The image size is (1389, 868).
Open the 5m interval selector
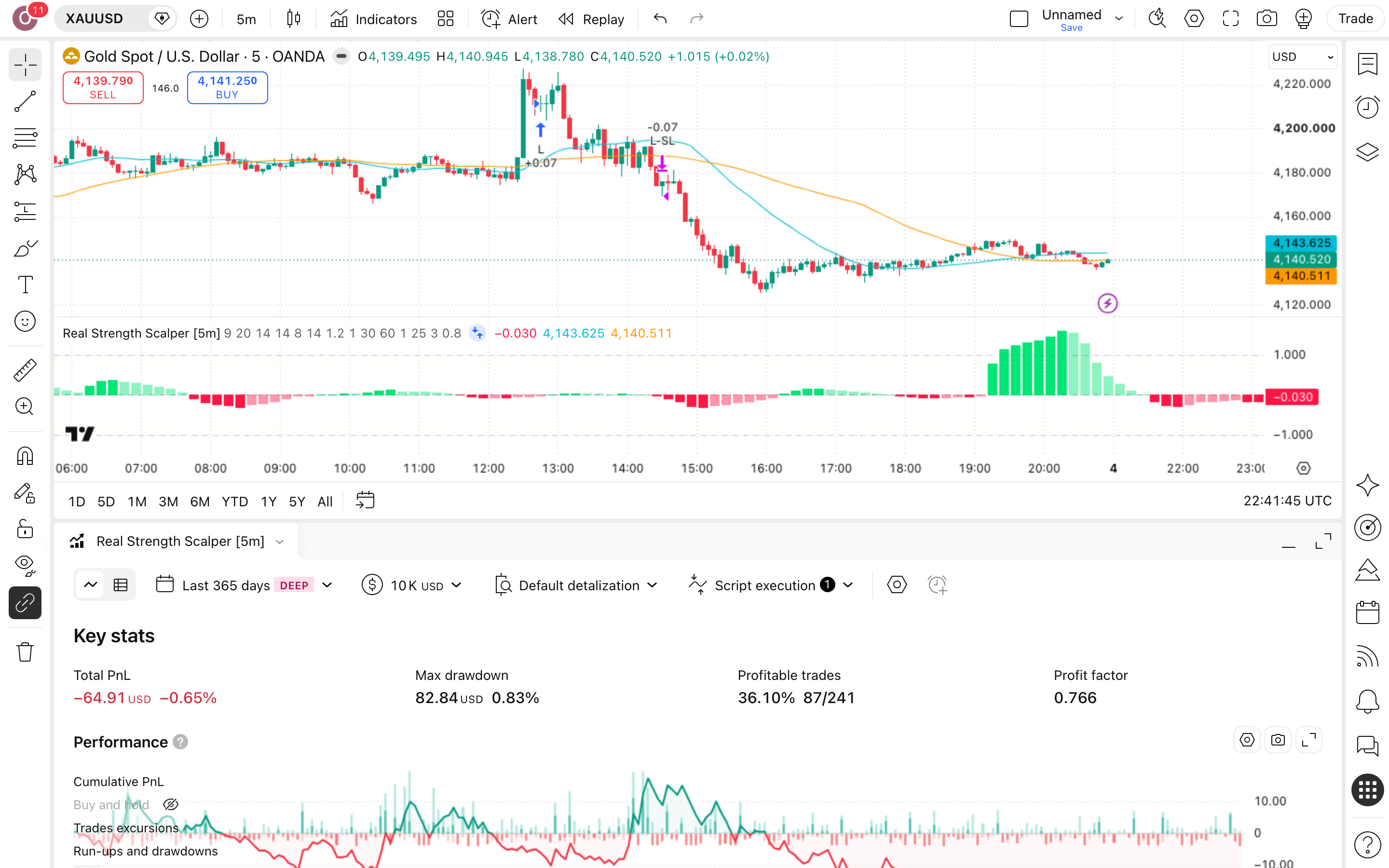point(245,19)
